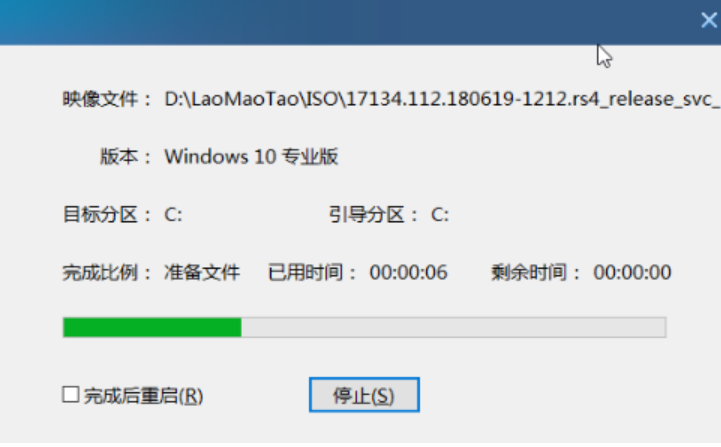The width and height of the screenshot is (721, 447).
Task: Stop the installation with 停止(S) button
Action: pyautogui.click(x=364, y=395)
